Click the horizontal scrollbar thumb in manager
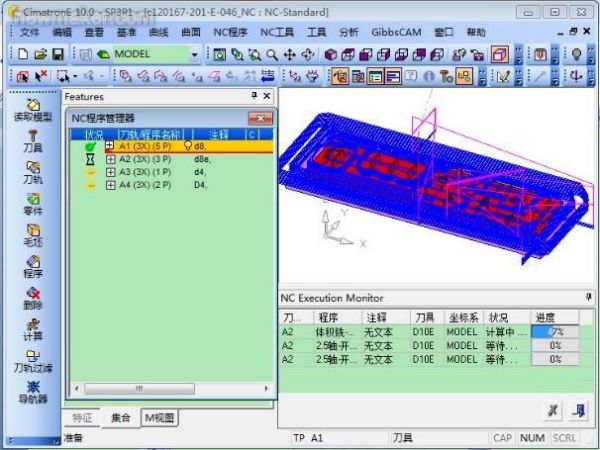 [139, 388]
